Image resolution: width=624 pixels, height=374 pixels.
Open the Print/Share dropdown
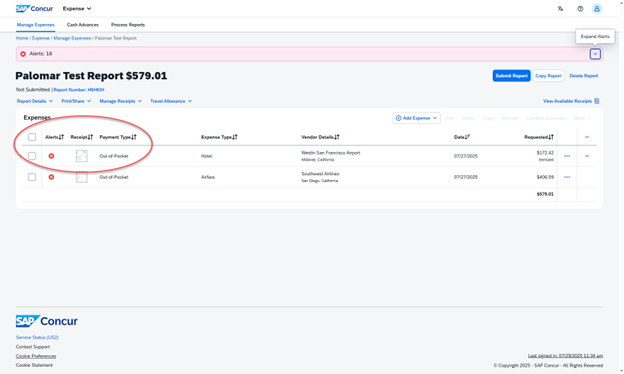(76, 101)
